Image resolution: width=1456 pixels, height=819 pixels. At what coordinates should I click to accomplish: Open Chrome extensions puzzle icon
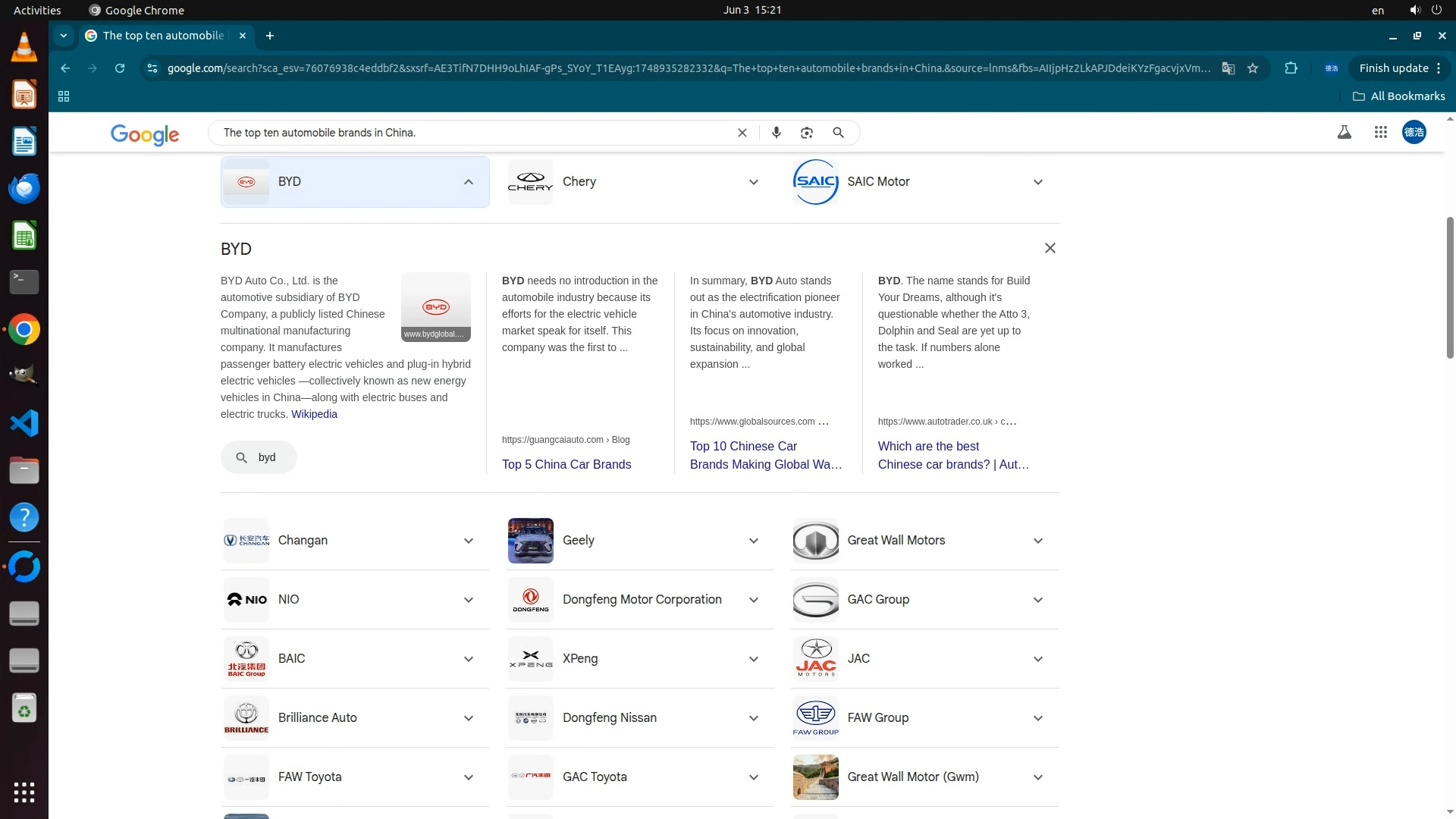coord(1291,68)
